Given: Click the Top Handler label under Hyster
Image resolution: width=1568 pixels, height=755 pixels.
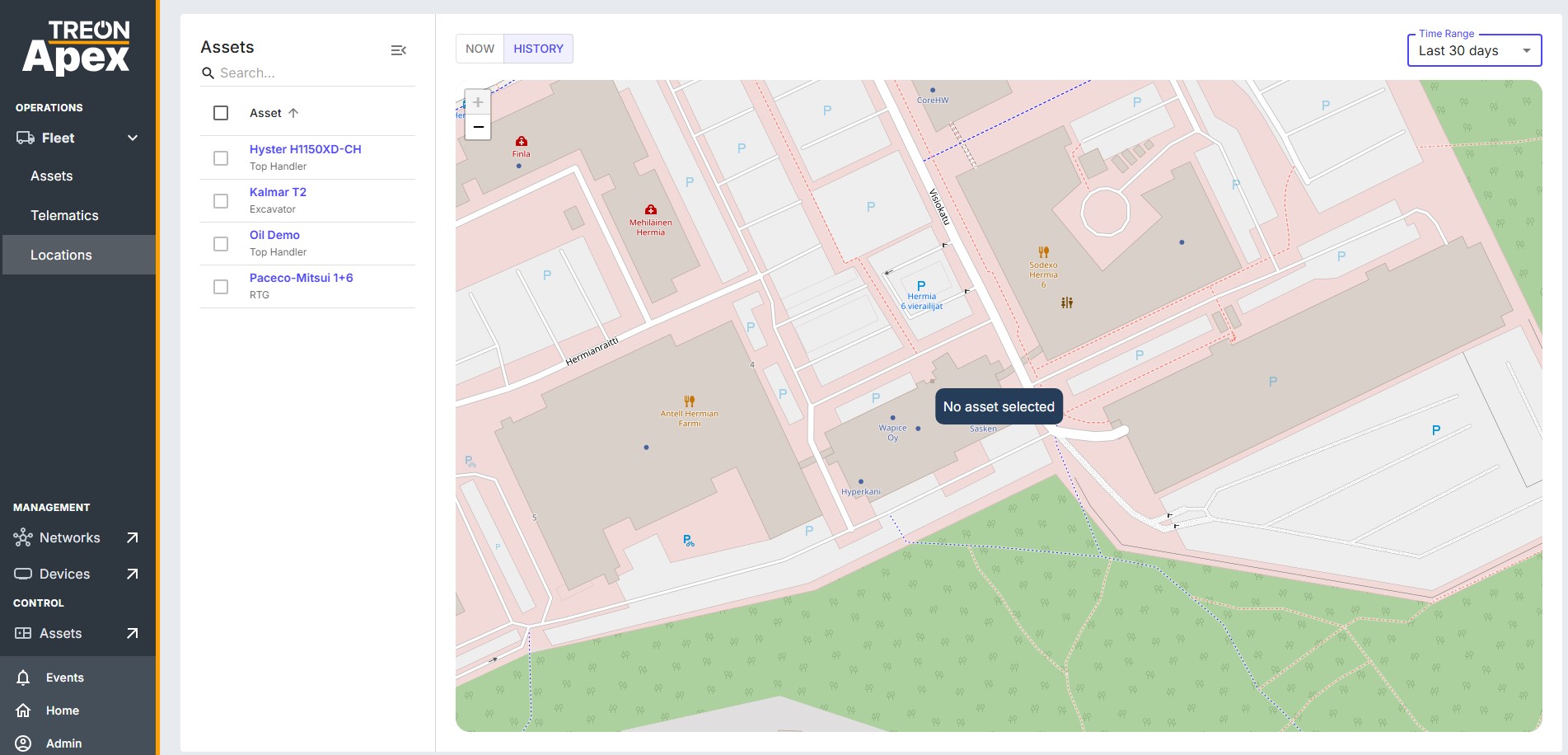Looking at the screenshot, I should pos(278,166).
